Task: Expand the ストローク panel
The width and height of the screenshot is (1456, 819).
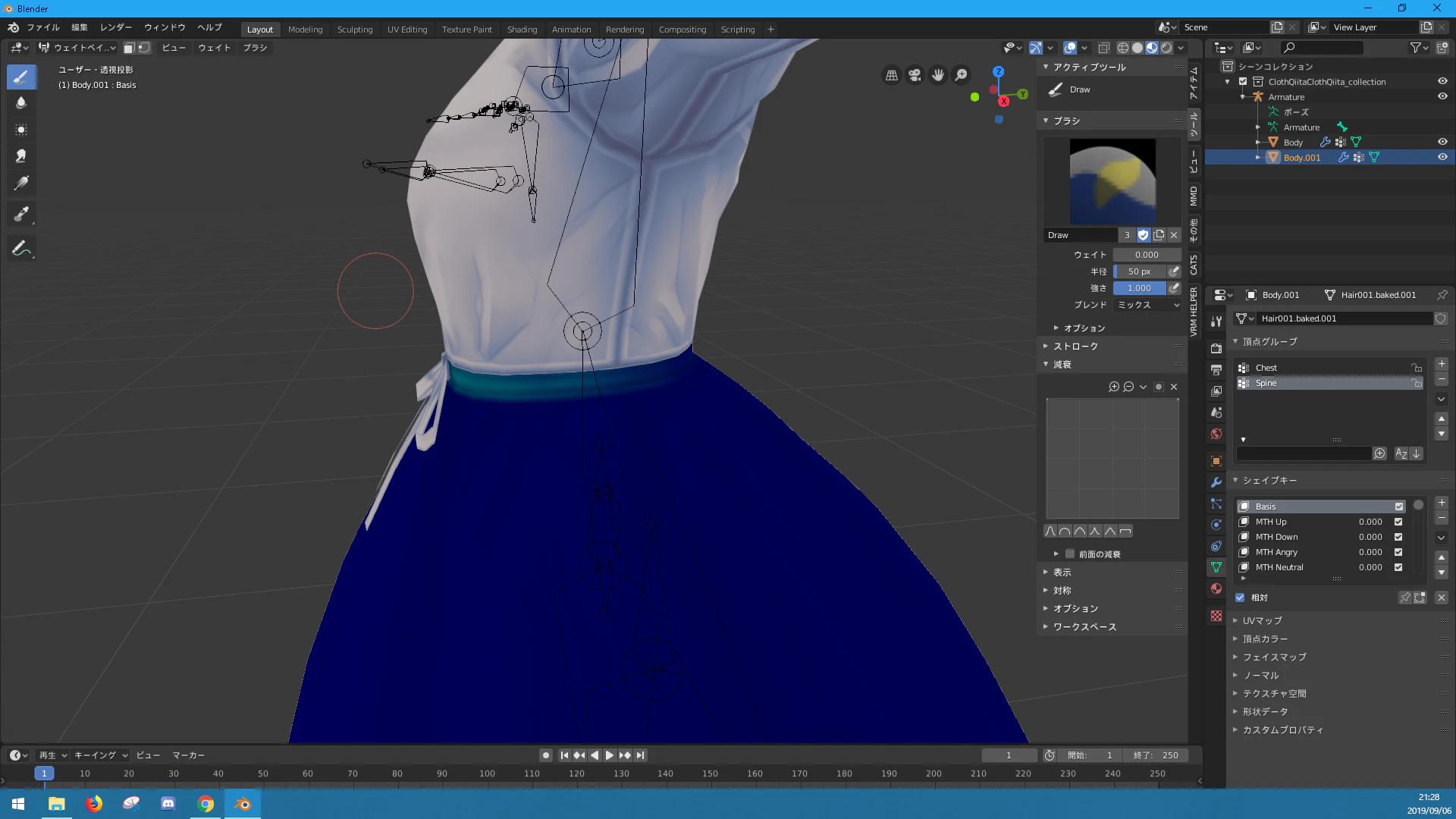Action: pyautogui.click(x=1075, y=346)
